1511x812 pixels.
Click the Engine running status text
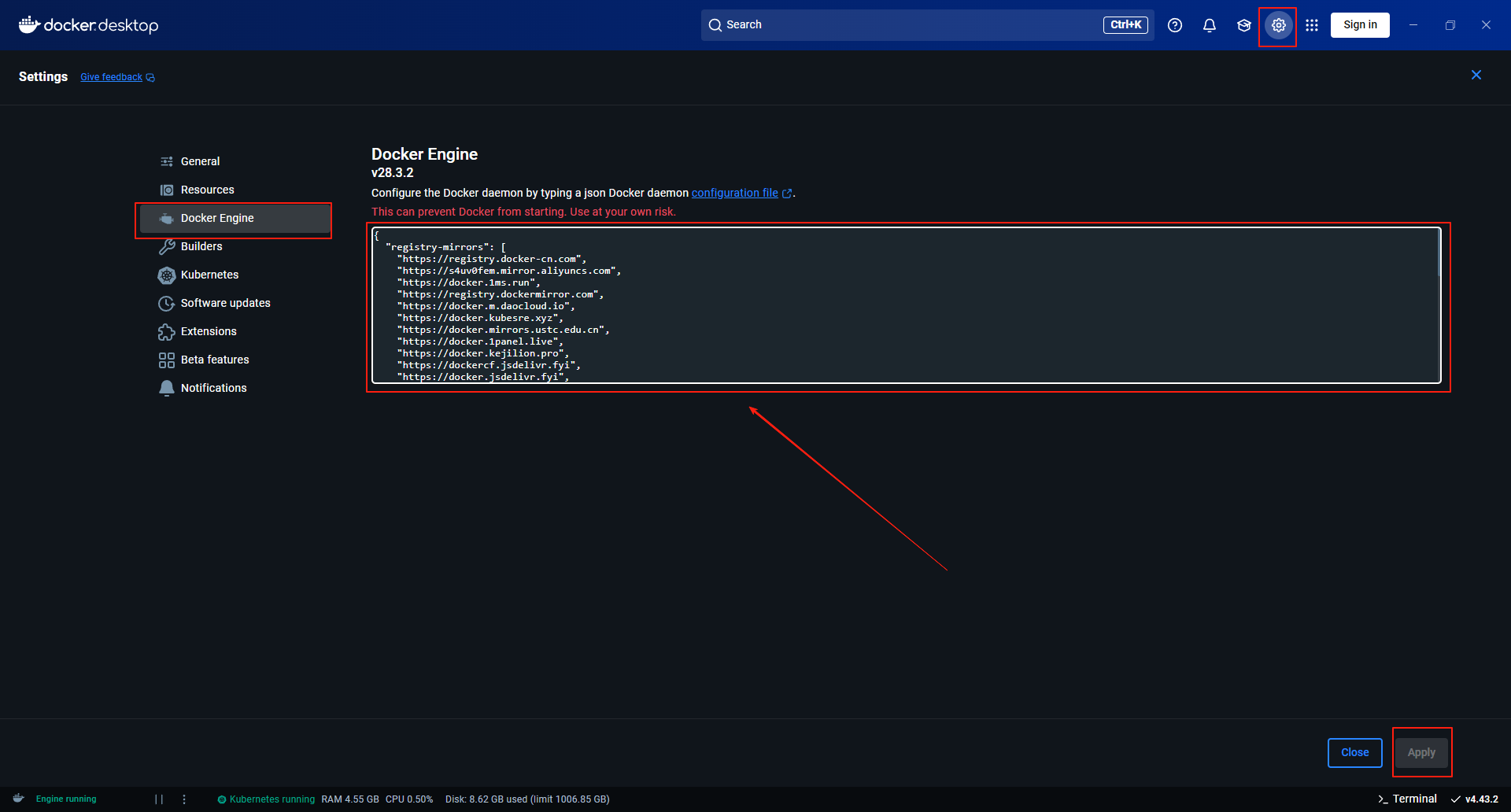point(66,799)
